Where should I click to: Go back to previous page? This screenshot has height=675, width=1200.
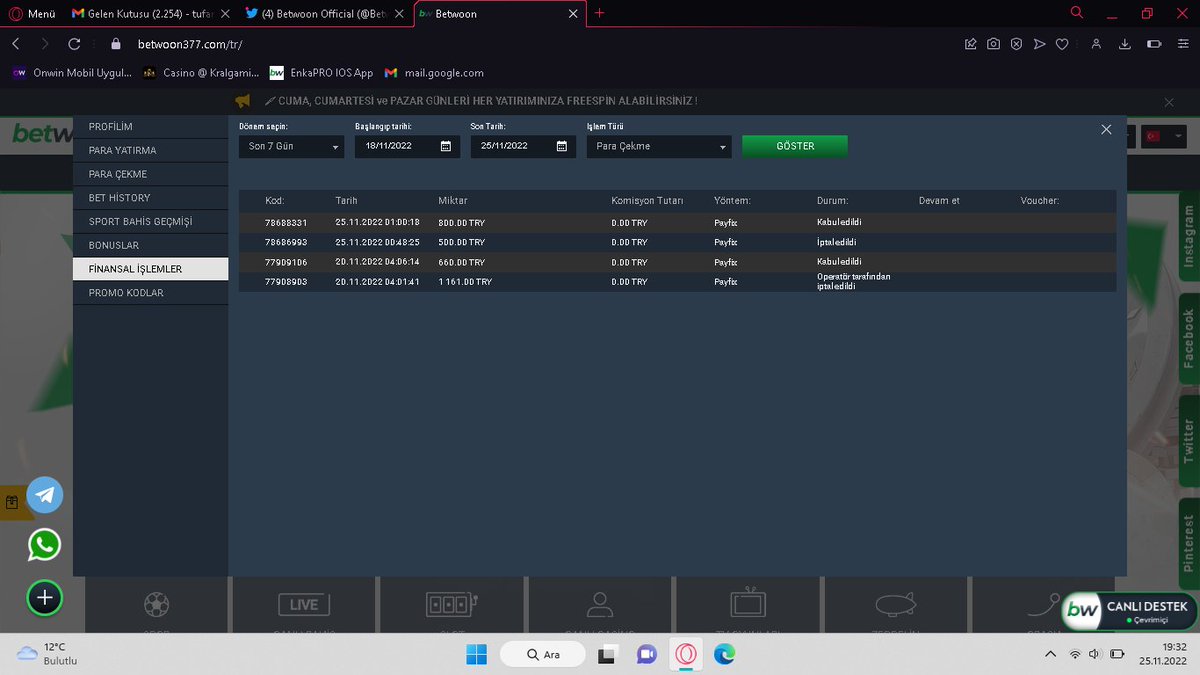(16, 44)
